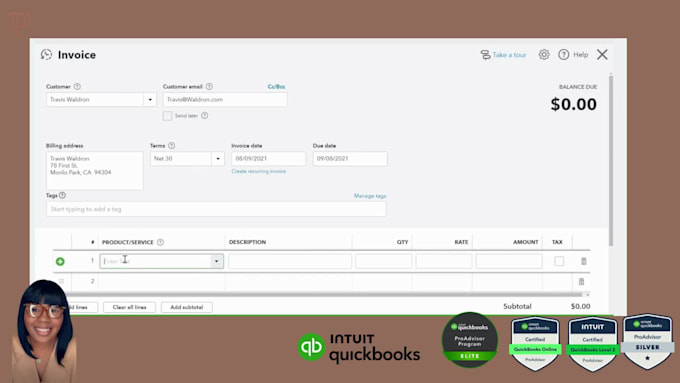Click the Customer email help icon

coord(209,86)
